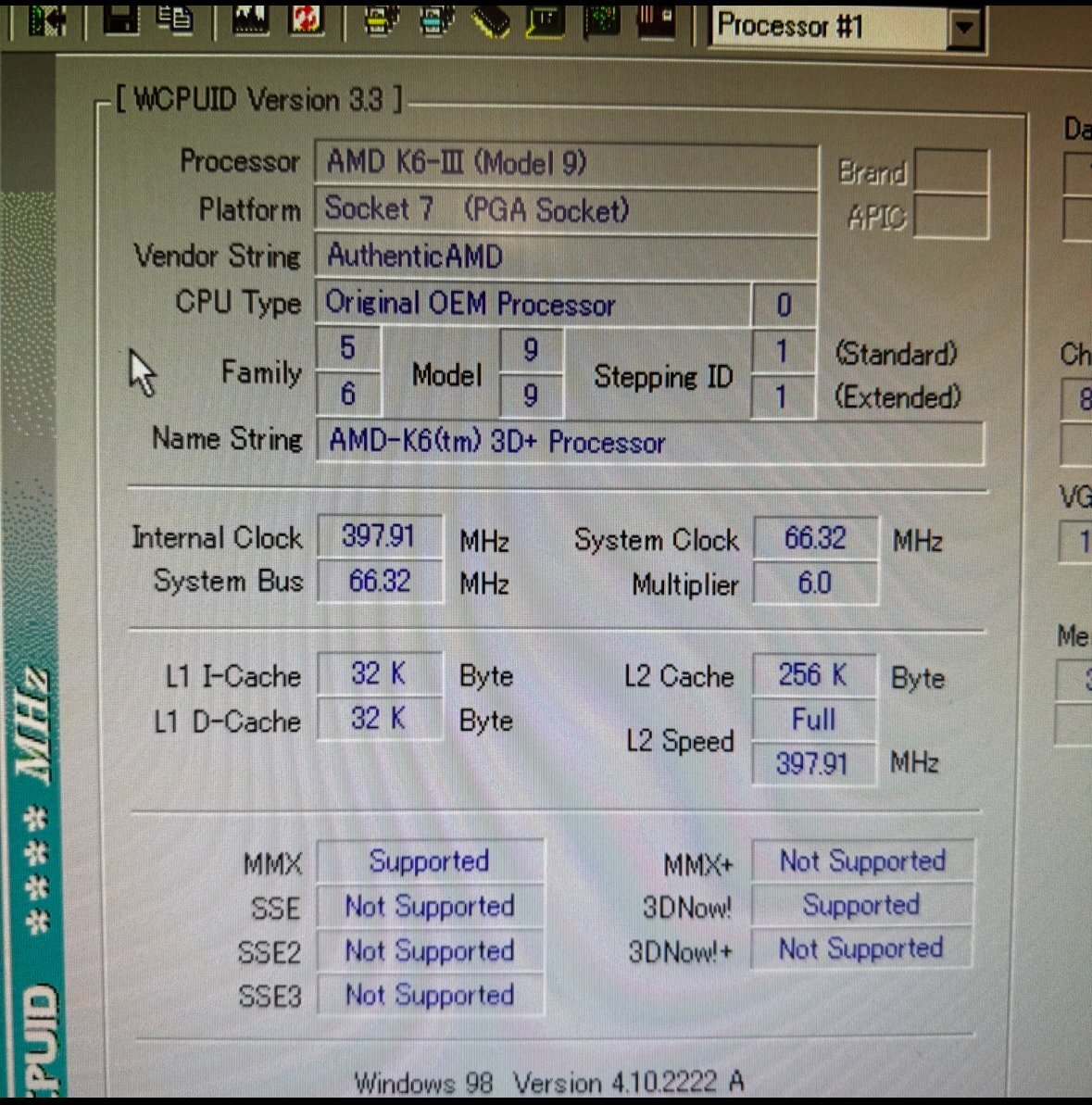Click the copy documents toolbar icon
The height and width of the screenshot is (1105, 1092).
click(175, 19)
